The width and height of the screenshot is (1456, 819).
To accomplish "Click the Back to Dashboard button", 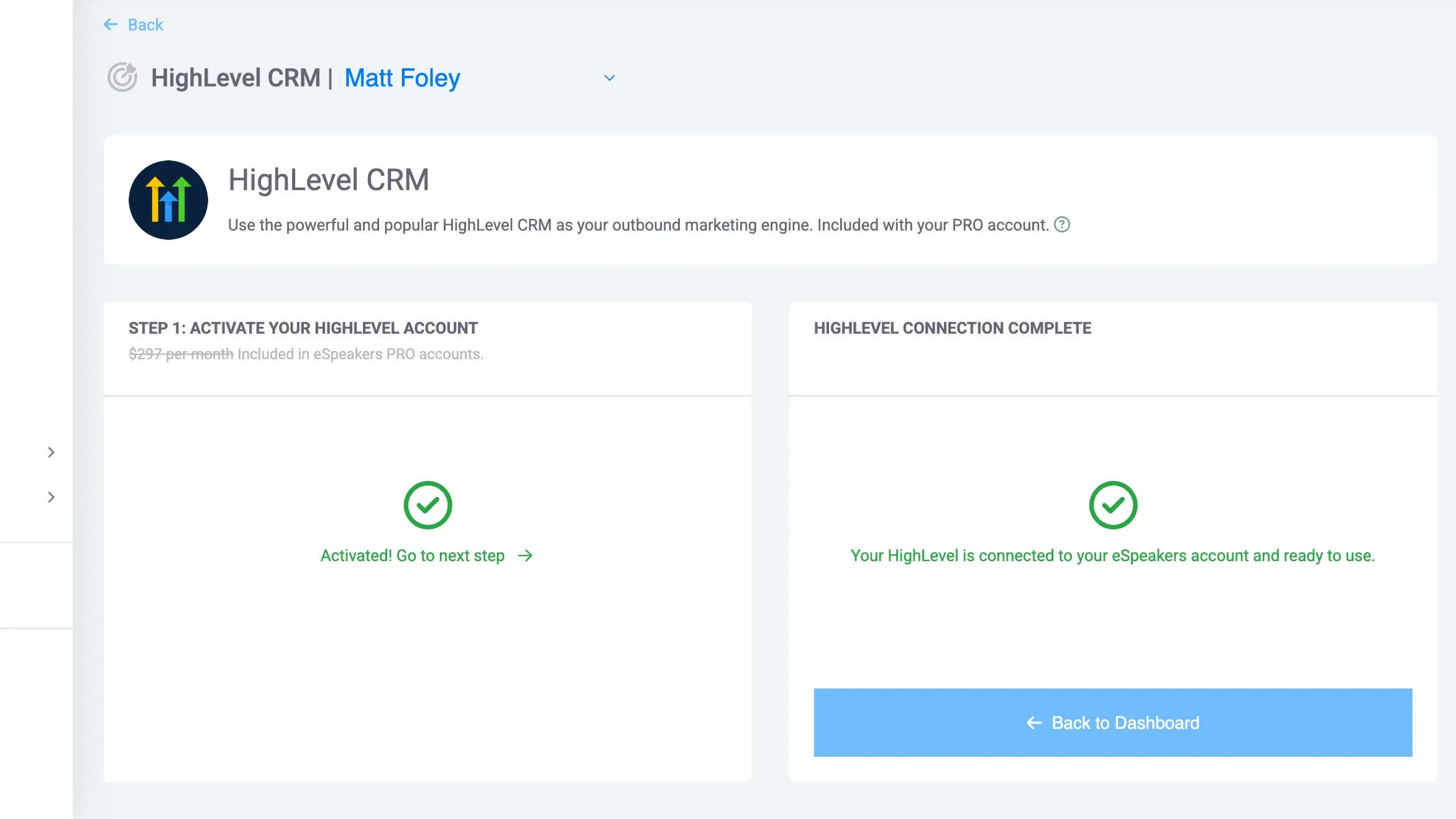I will coord(1113,723).
